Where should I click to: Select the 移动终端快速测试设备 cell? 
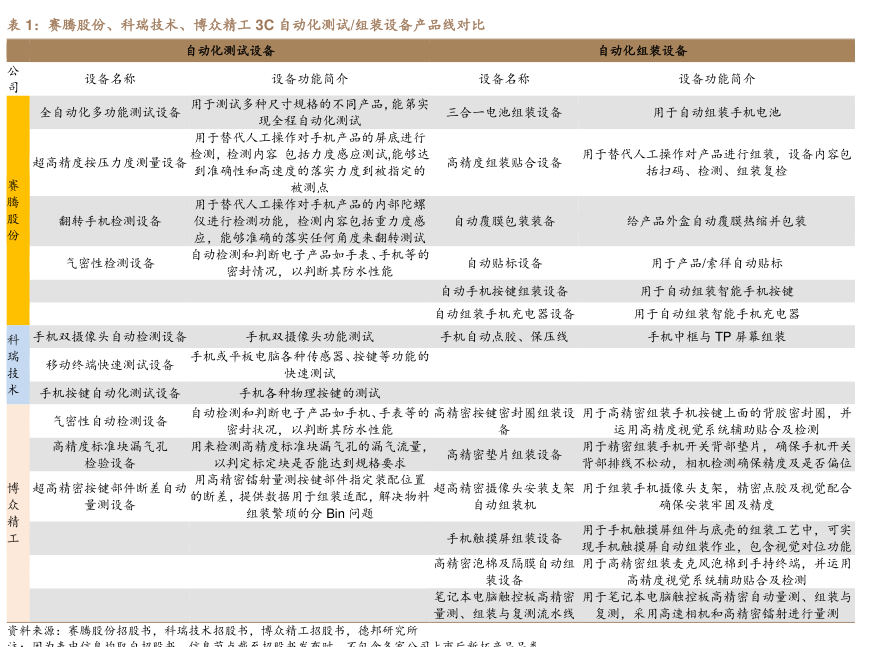tap(110, 365)
